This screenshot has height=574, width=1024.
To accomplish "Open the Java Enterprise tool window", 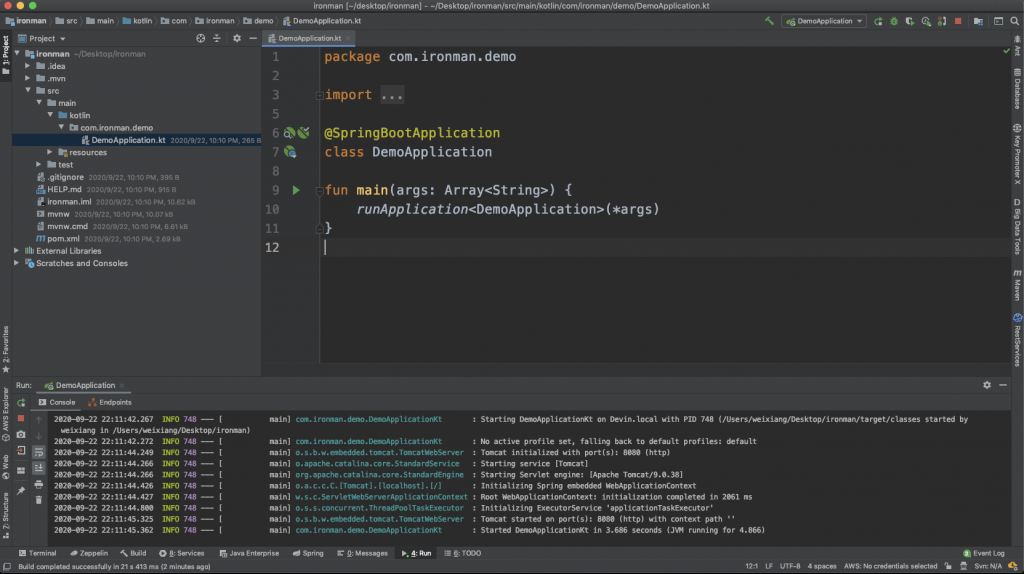I will pos(249,553).
